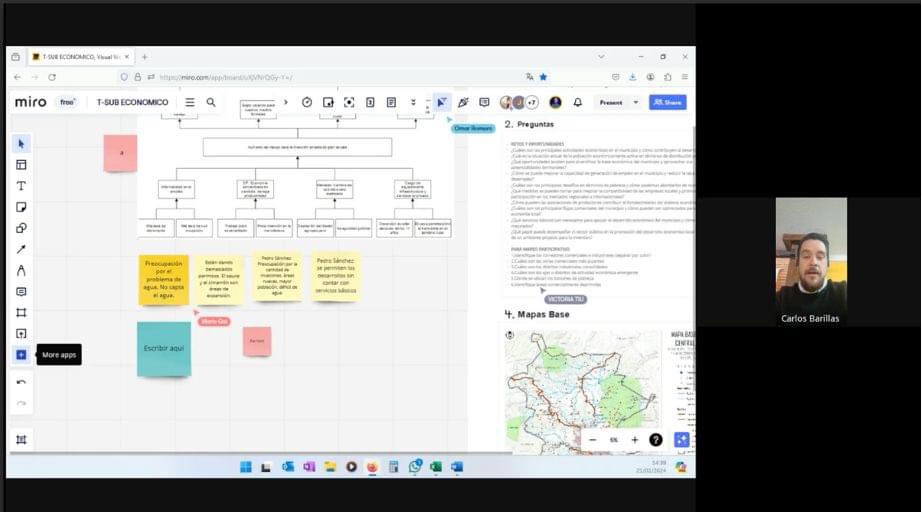Open the list all tabs chevron
The width and height of the screenshot is (922, 512).
click(x=601, y=57)
